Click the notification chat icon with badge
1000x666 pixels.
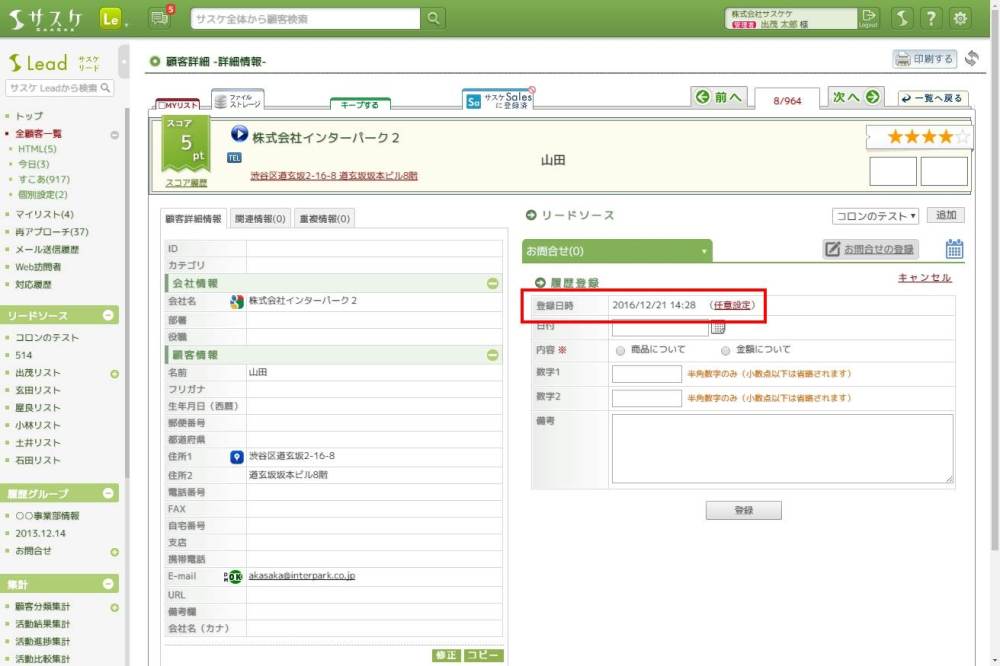[x=158, y=18]
